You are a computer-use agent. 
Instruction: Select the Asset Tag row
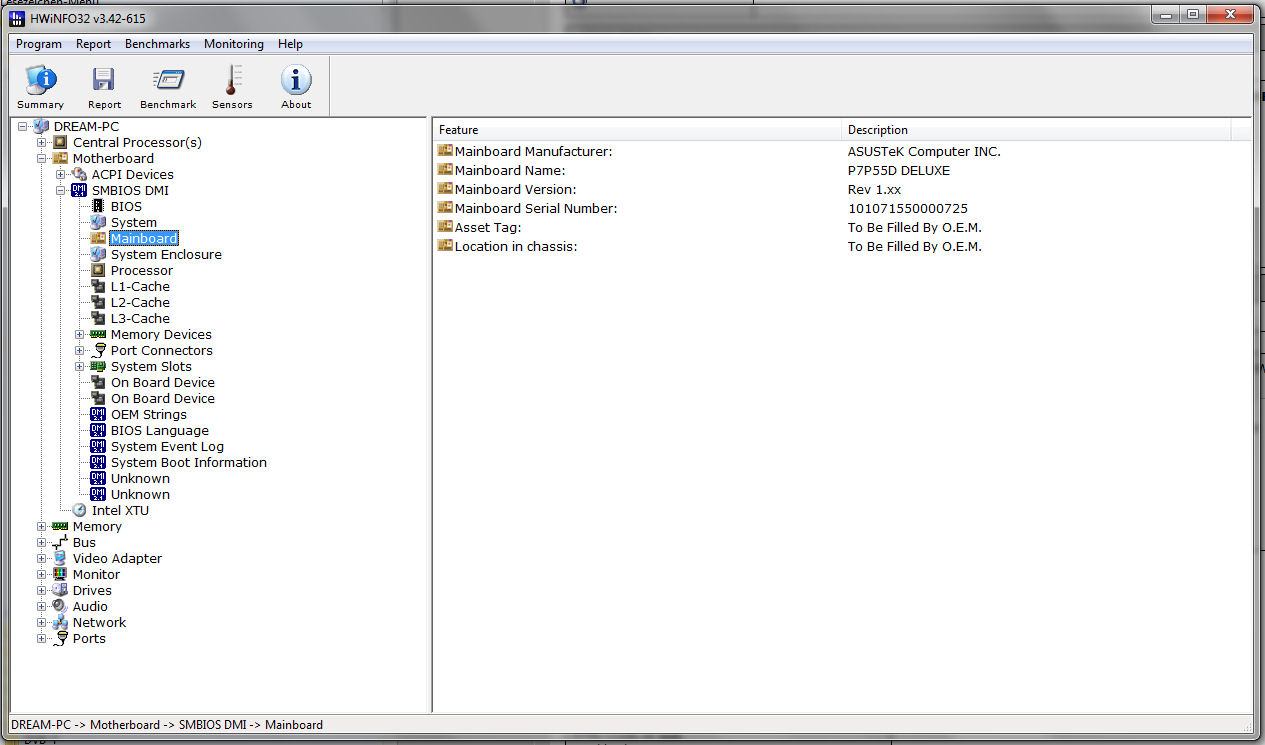[x=842, y=228]
